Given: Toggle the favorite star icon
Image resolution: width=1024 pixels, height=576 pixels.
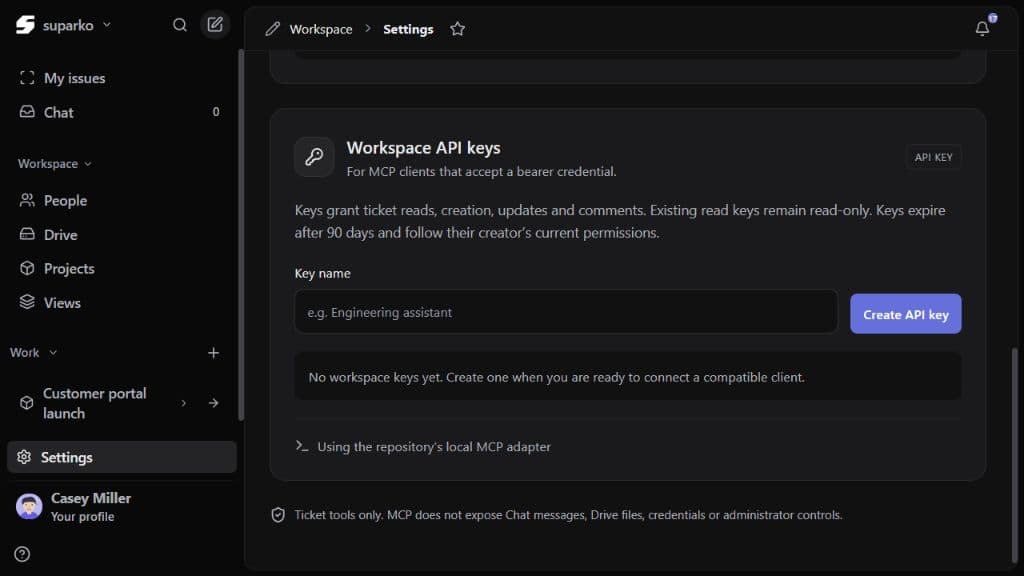Looking at the screenshot, I should (457, 29).
